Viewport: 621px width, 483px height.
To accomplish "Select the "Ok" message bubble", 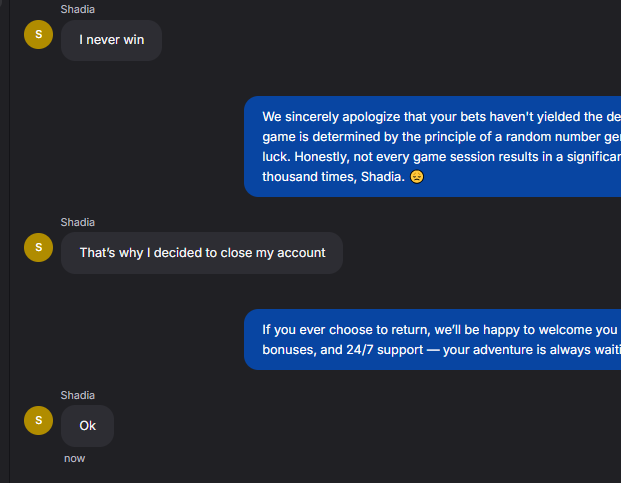I will (88, 426).
